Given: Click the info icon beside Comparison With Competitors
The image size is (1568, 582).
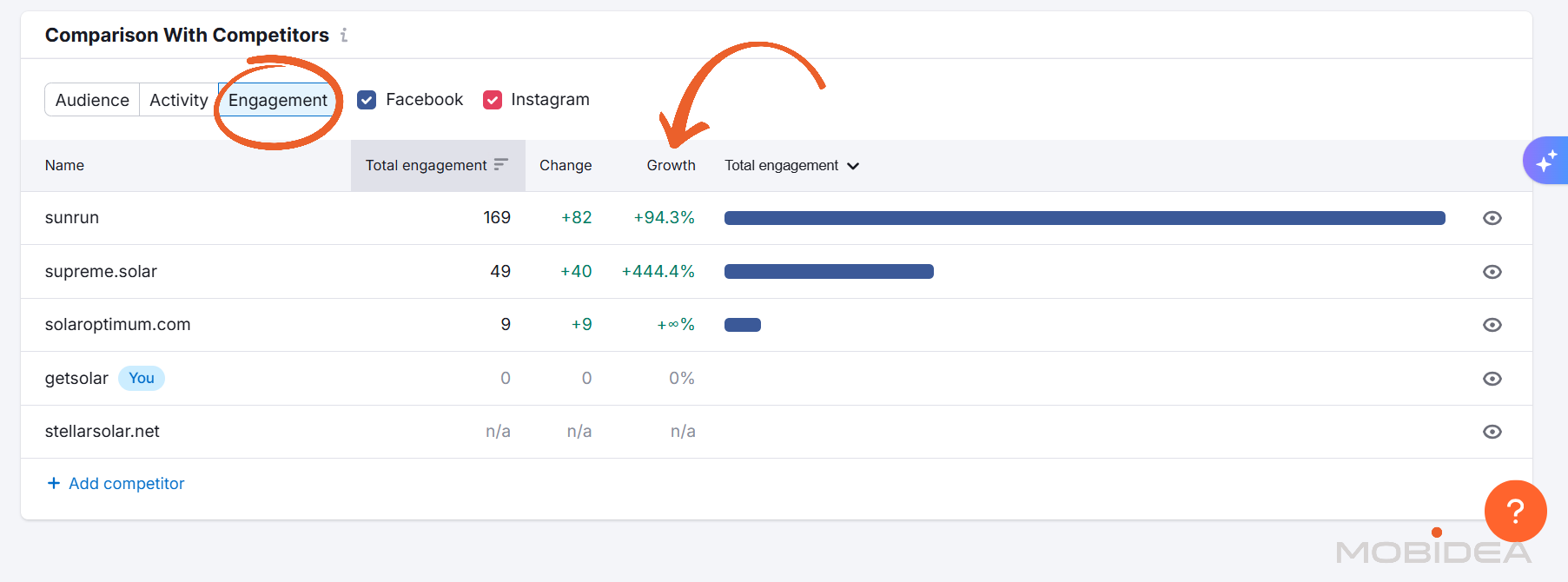Looking at the screenshot, I should (343, 35).
